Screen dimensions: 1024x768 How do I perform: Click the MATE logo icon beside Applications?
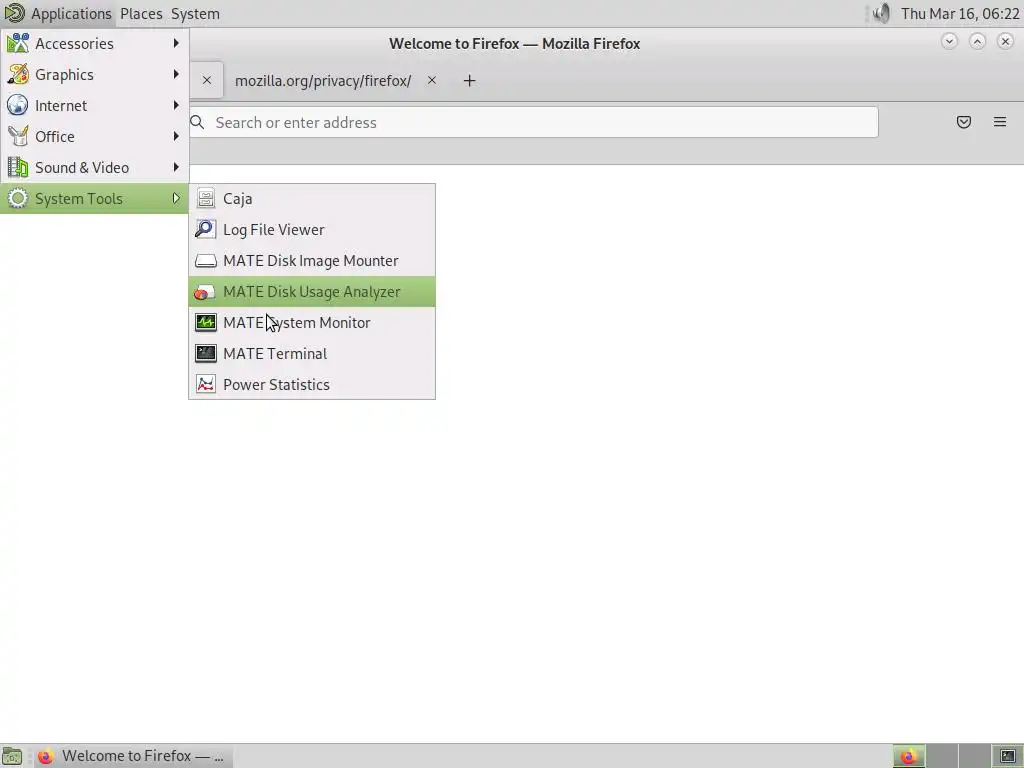[x=14, y=13]
